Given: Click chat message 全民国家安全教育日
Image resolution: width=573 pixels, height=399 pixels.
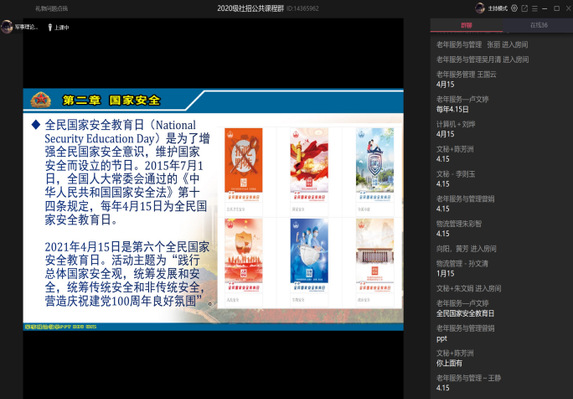Looking at the screenshot, I should (x=465, y=314).
